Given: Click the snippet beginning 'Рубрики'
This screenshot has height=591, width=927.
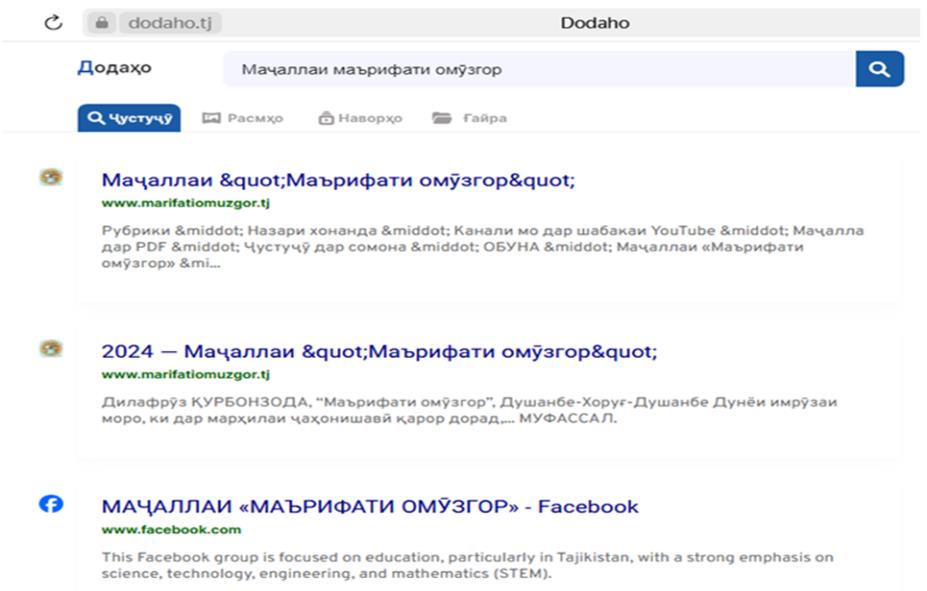Looking at the screenshot, I should pos(482,247).
